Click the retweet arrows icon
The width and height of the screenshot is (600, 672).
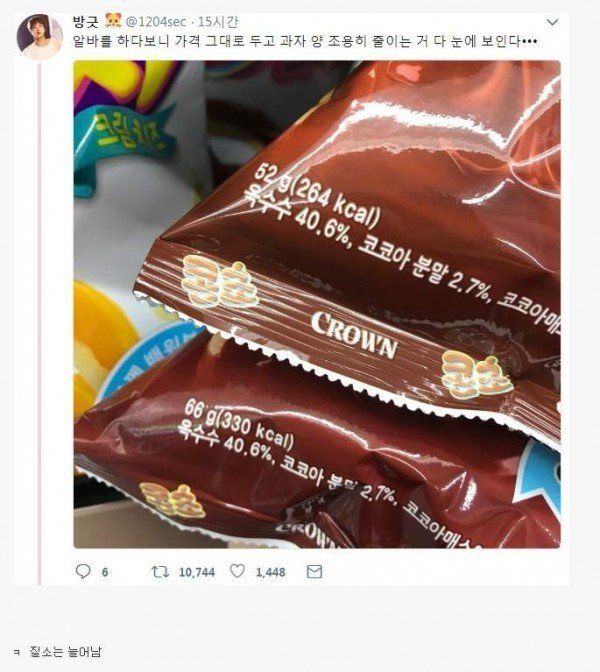point(160,572)
